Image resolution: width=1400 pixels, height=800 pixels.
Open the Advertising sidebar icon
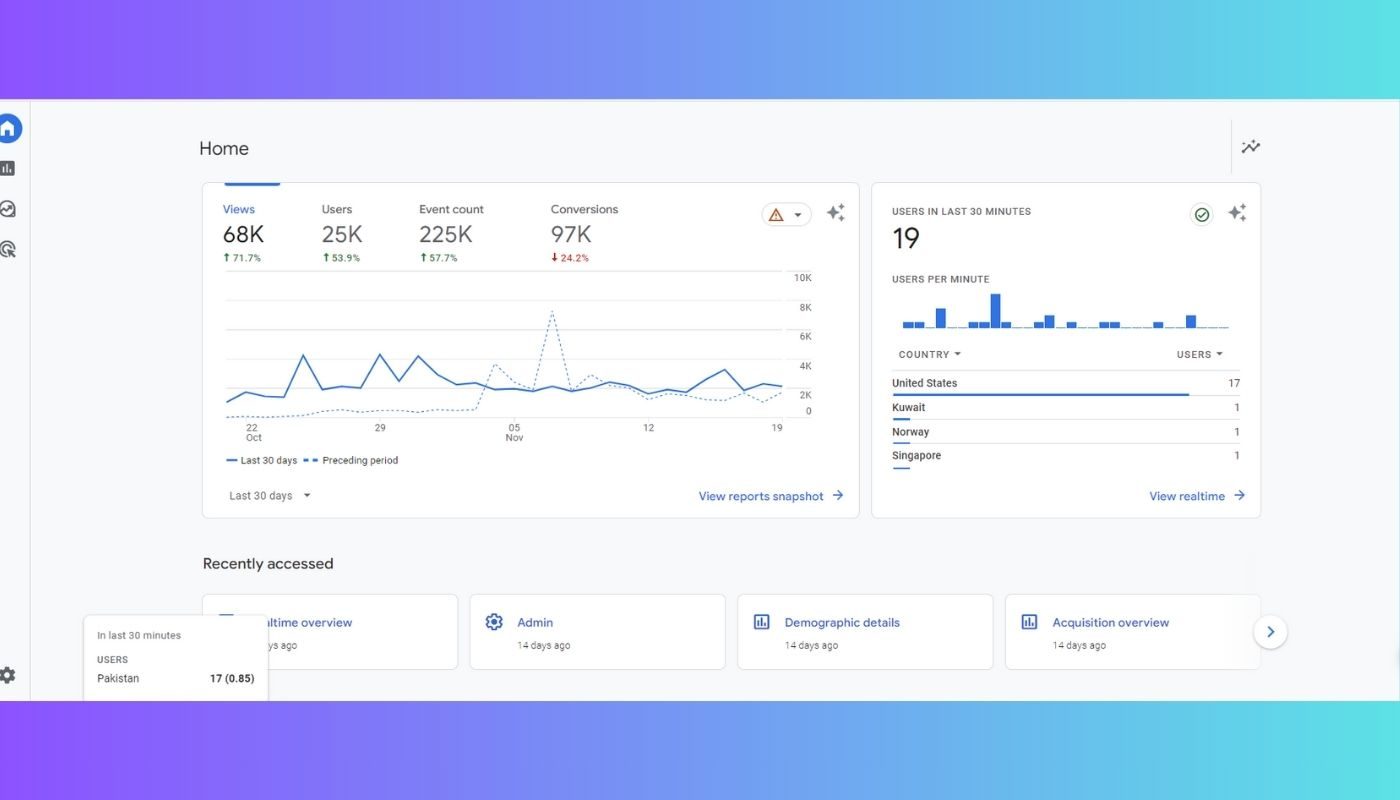(8, 249)
